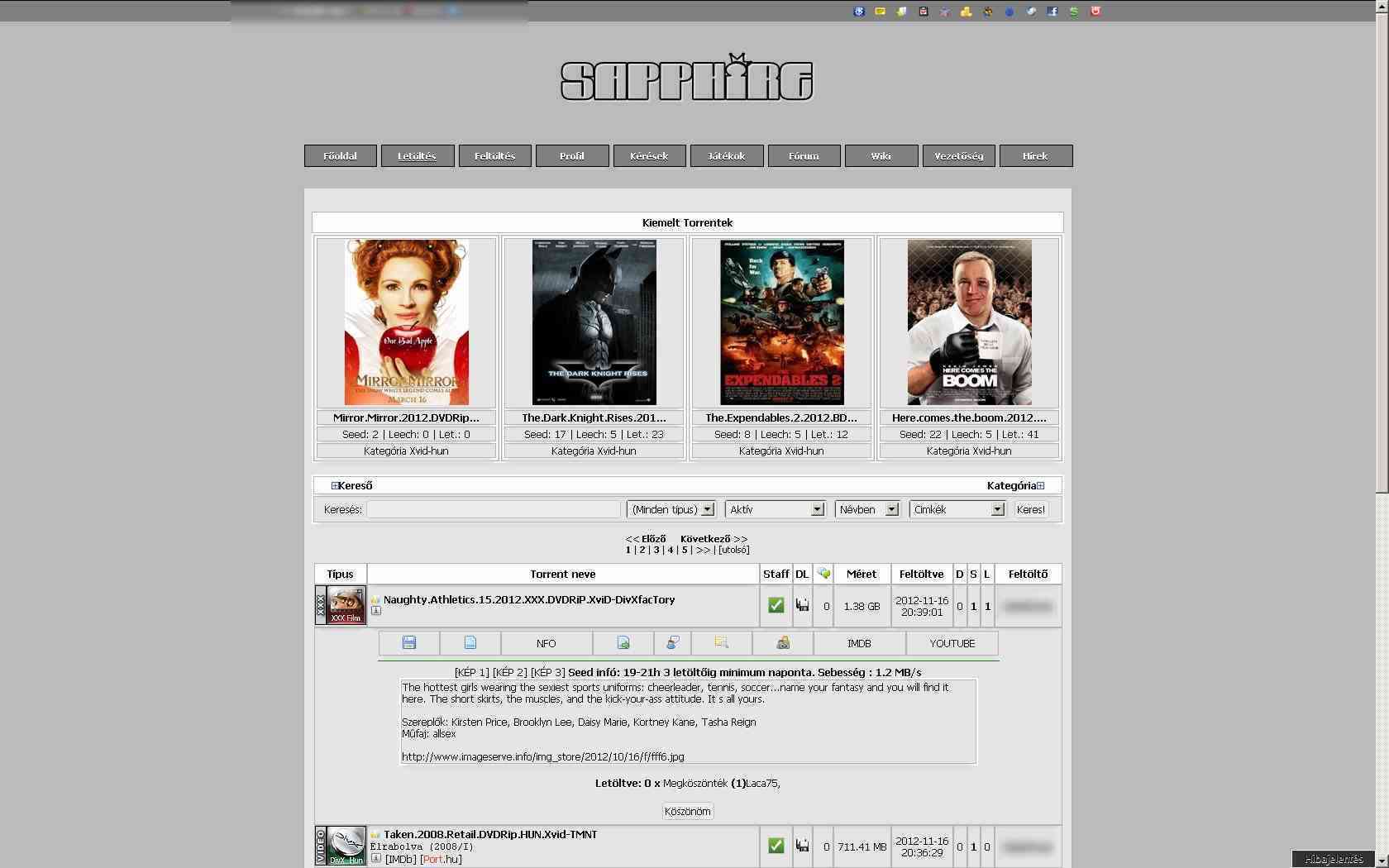Click the yellow envelope icon in the top bar
The height and width of the screenshot is (868, 1389).
(881, 12)
